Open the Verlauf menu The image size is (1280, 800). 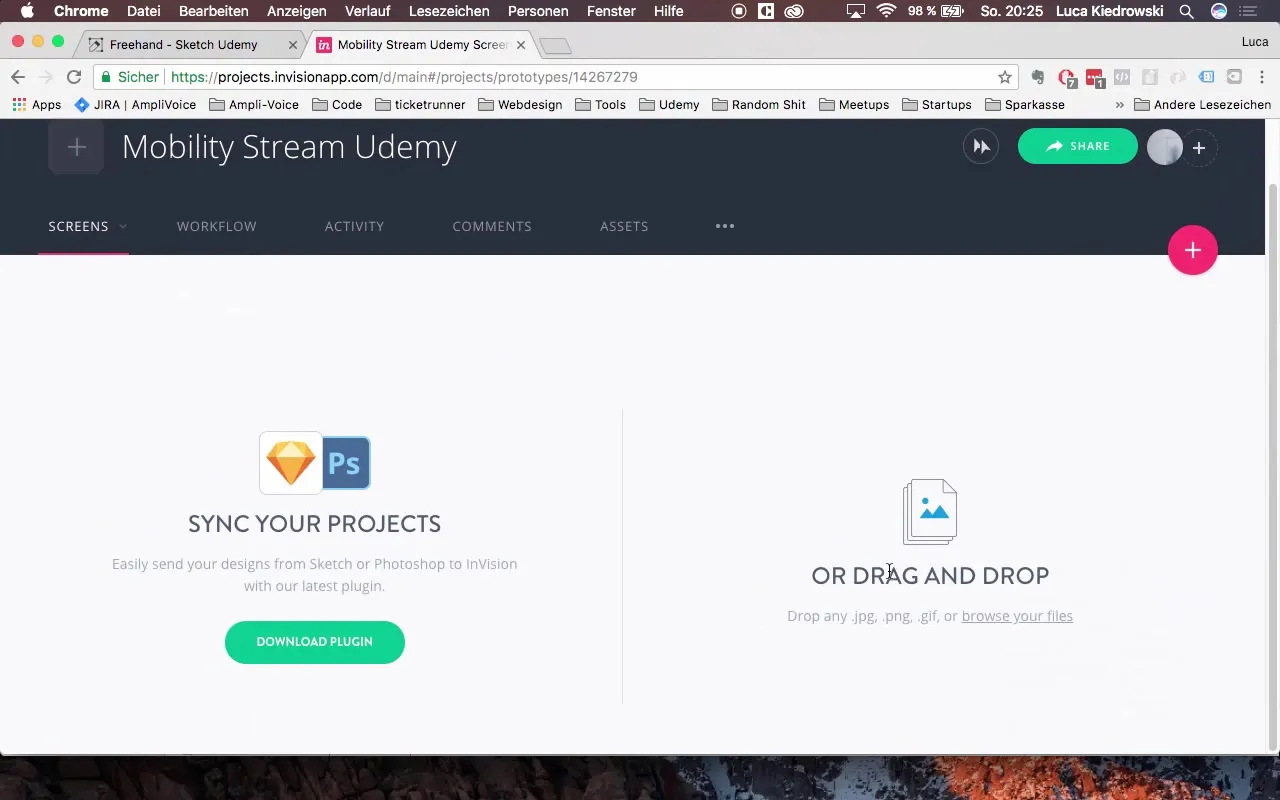pyautogui.click(x=368, y=11)
